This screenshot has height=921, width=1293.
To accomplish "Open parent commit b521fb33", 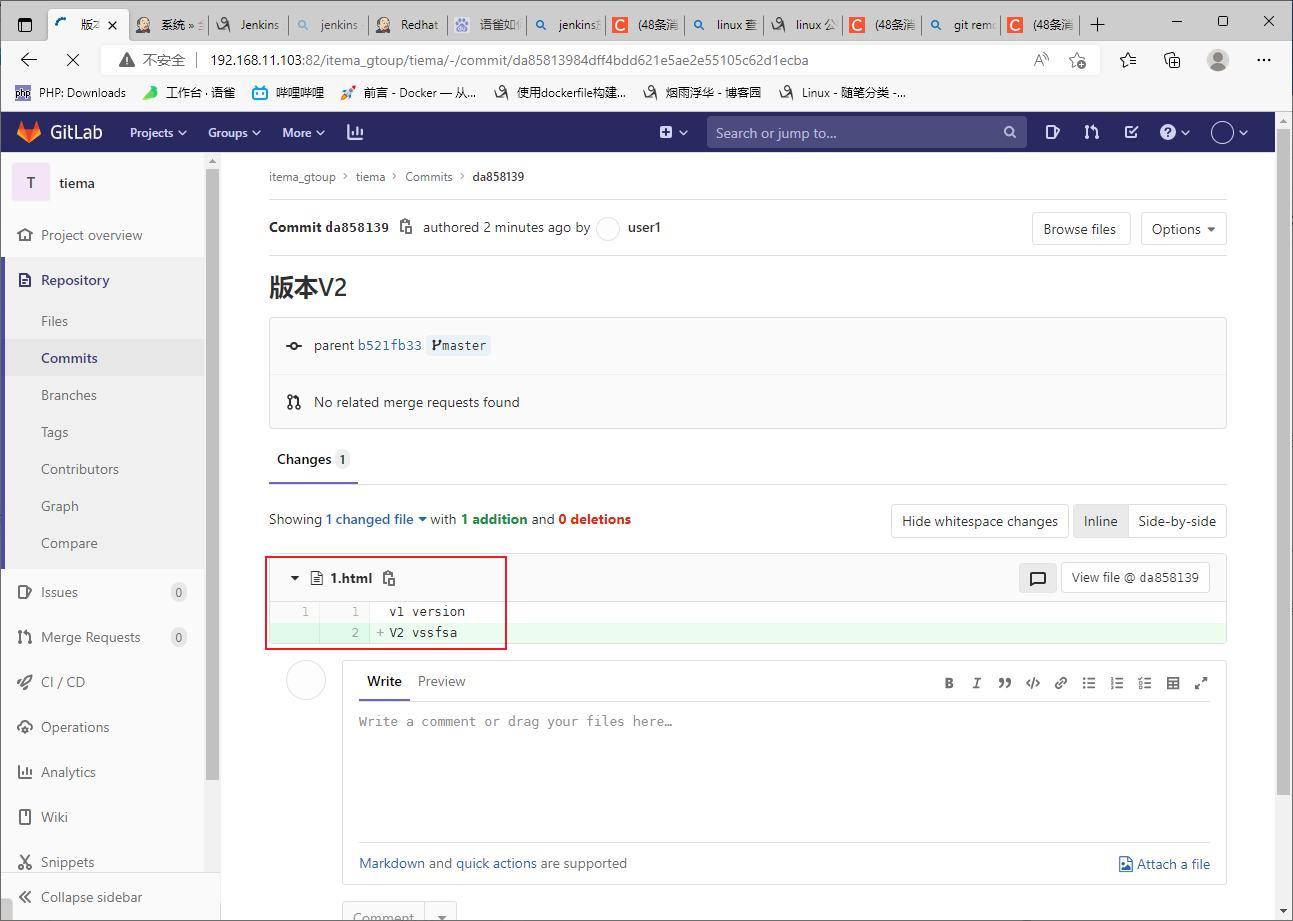I will click(390, 345).
